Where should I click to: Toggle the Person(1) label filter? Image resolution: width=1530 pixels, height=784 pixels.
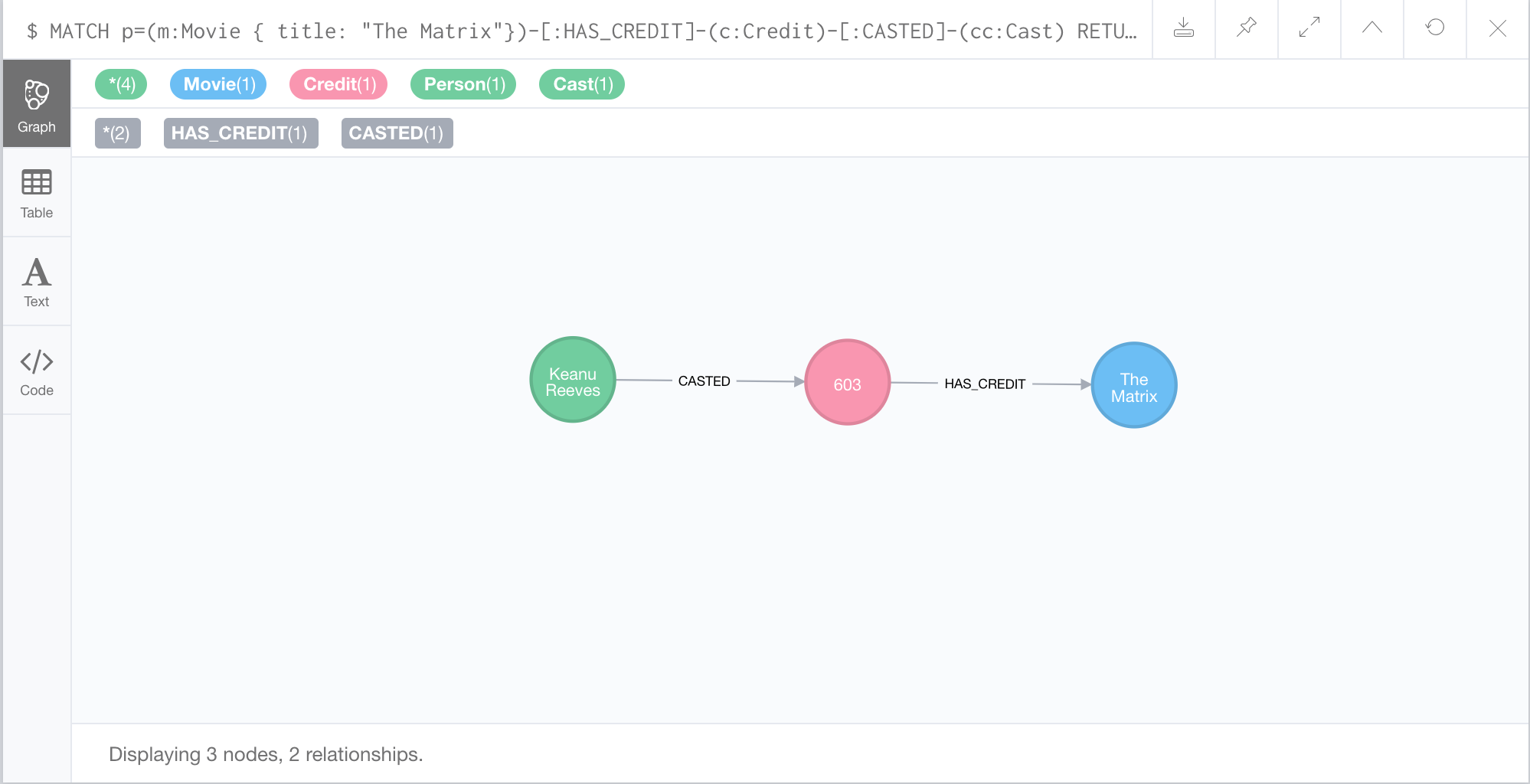click(x=463, y=84)
